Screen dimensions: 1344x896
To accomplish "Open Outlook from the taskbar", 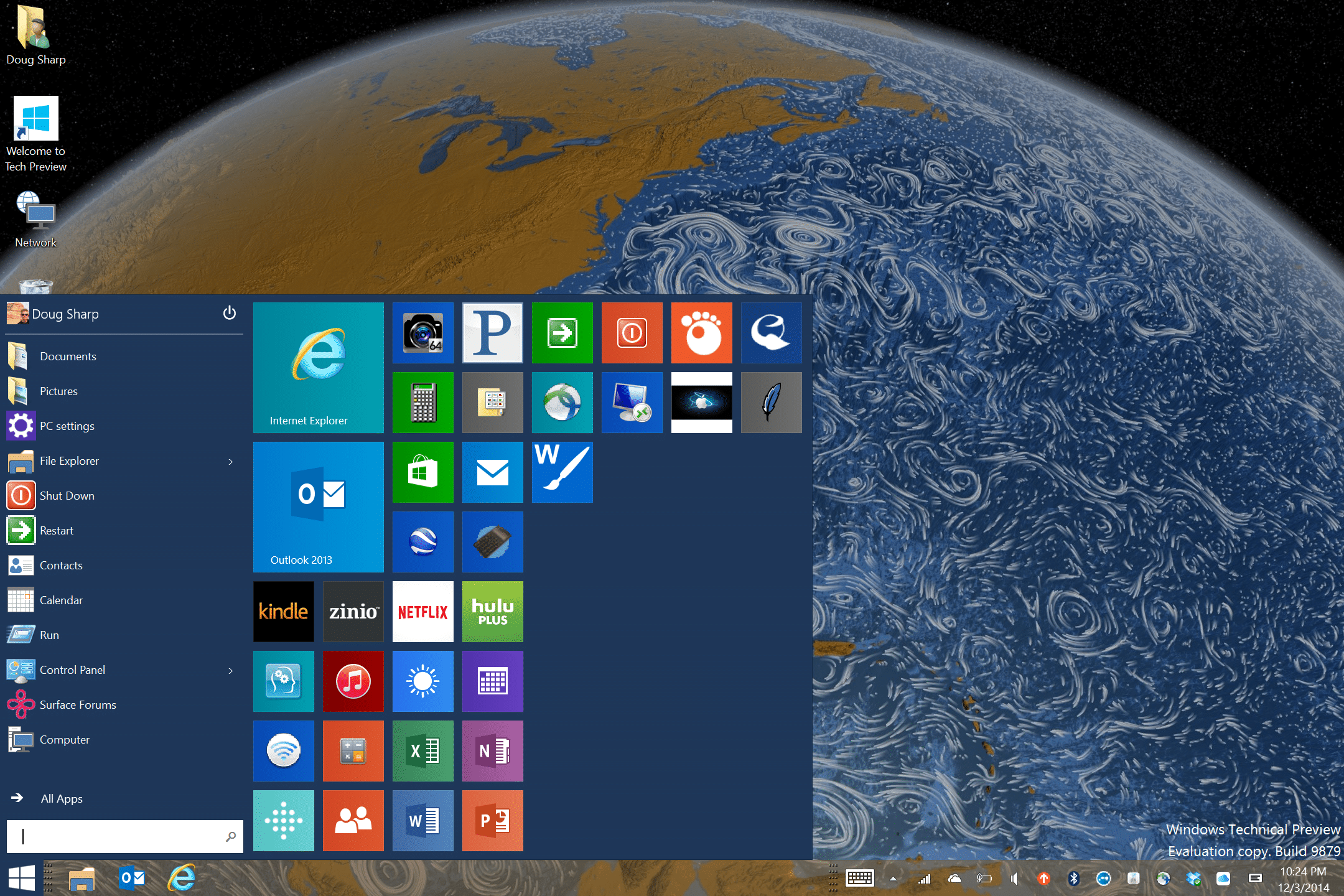I will point(132,878).
